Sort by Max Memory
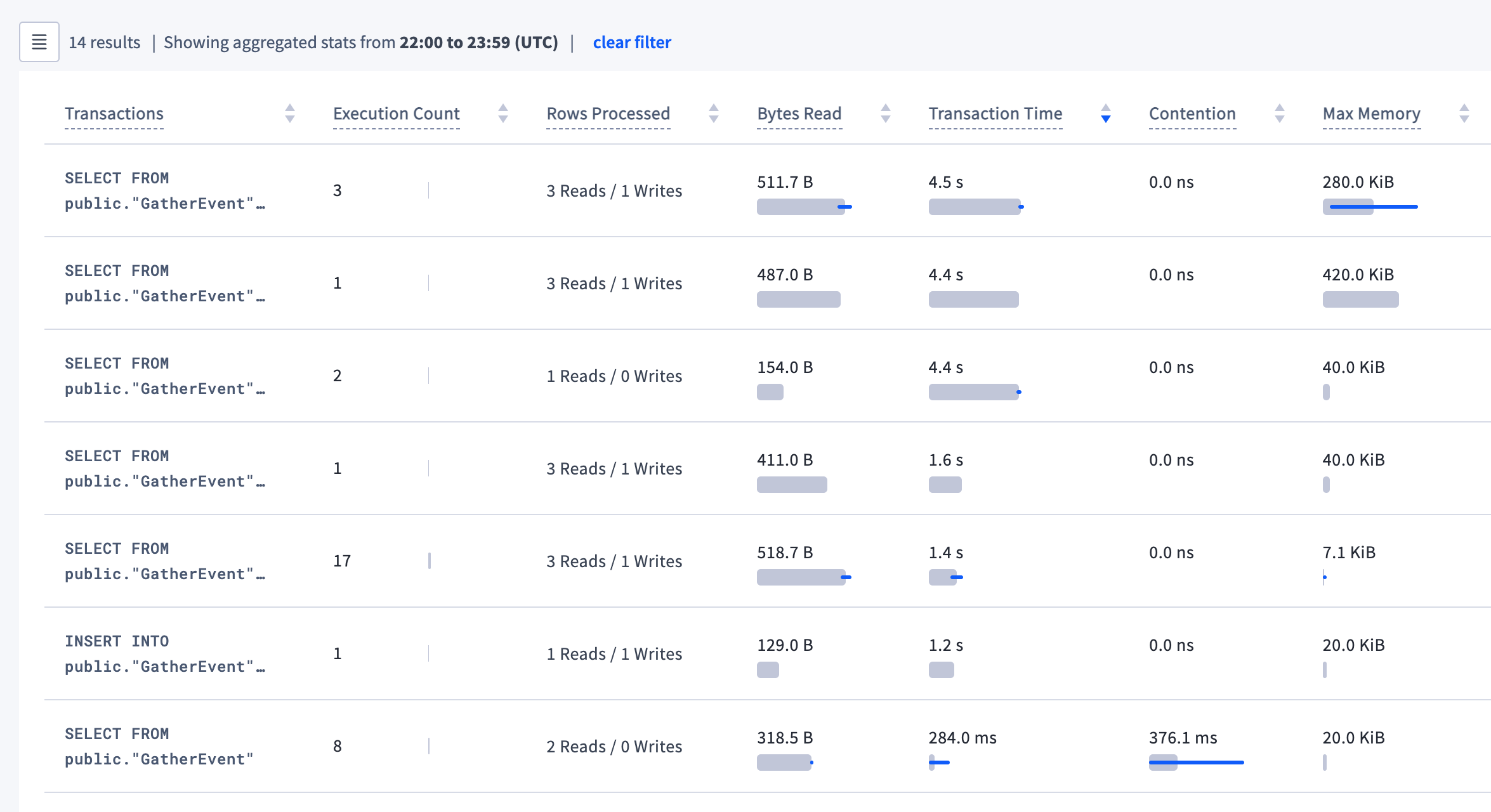Image resolution: width=1491 pixels, height=812 pixels. (1464, 114)
